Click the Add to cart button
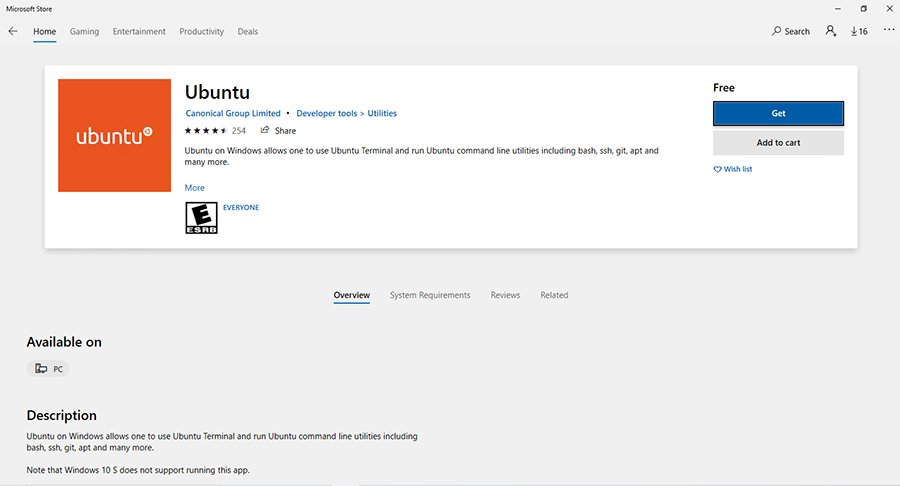The height and width of the screenshot is (486, 900). point(778,143)
